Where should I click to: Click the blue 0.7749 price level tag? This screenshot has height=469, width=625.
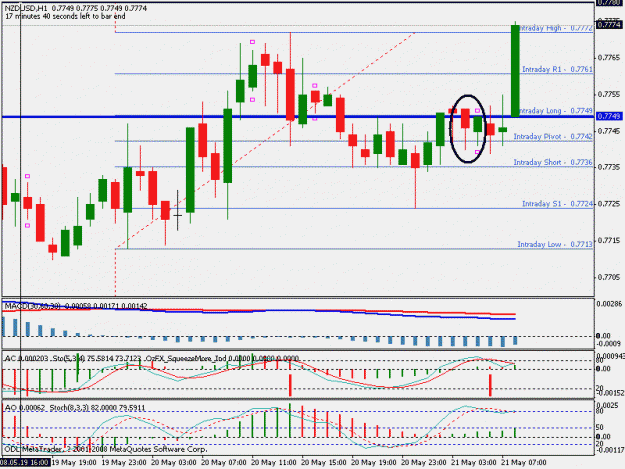(x=609, y=116)
